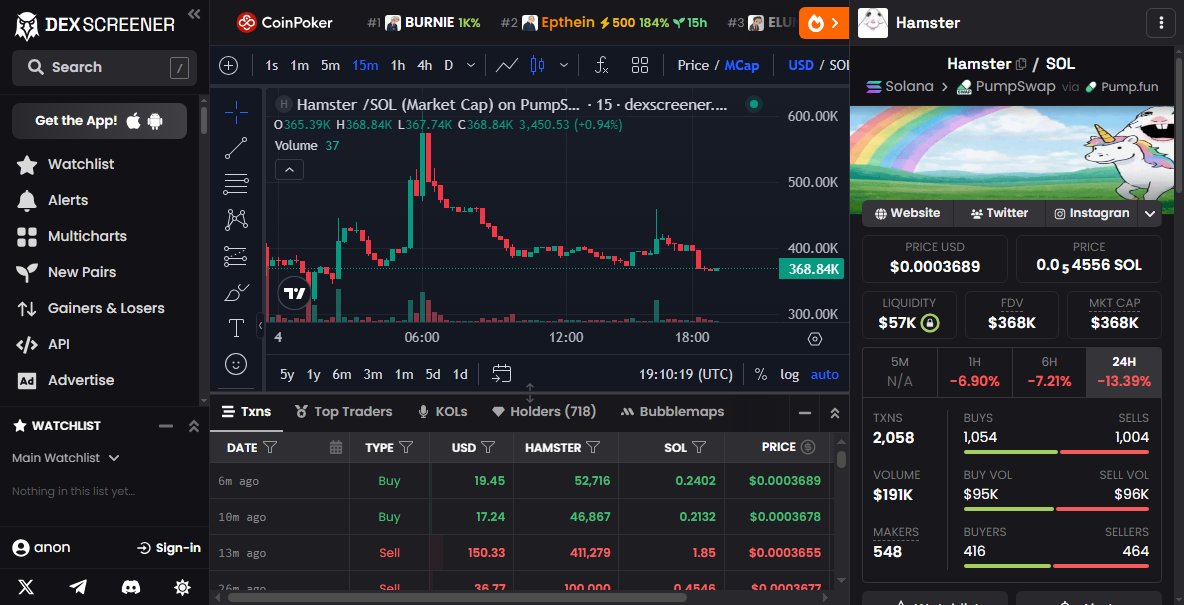Switch to the KOLs tab
Viewport: 1184px width, 605px height.
coord(442,412)
